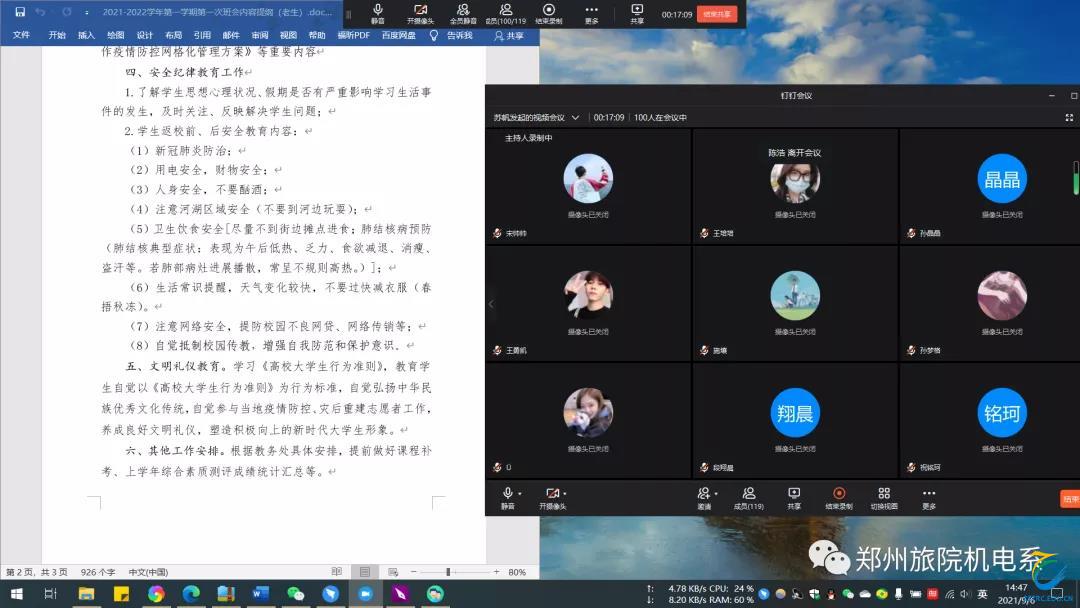
Task: Open 更多 options in top sharing toolbar
Action: (x=592, y=14)
